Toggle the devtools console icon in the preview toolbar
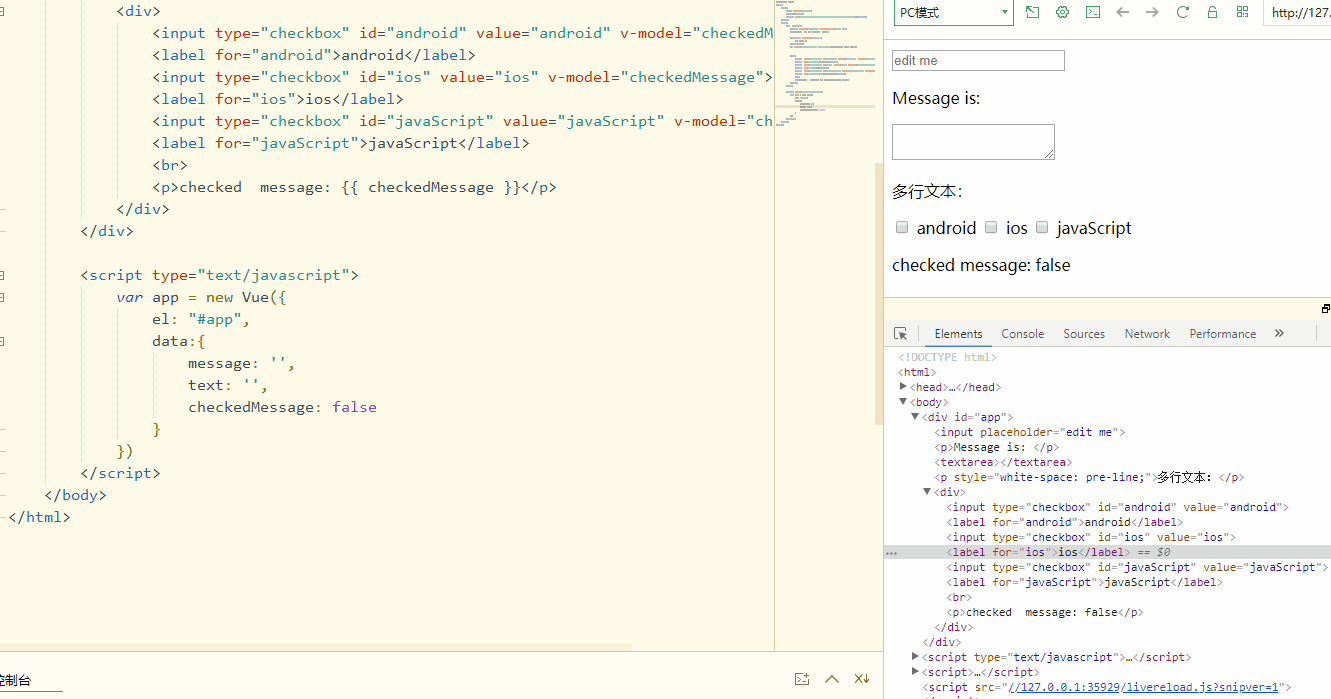Viewport: 1331px width, 699px height. click(1093, 12)
